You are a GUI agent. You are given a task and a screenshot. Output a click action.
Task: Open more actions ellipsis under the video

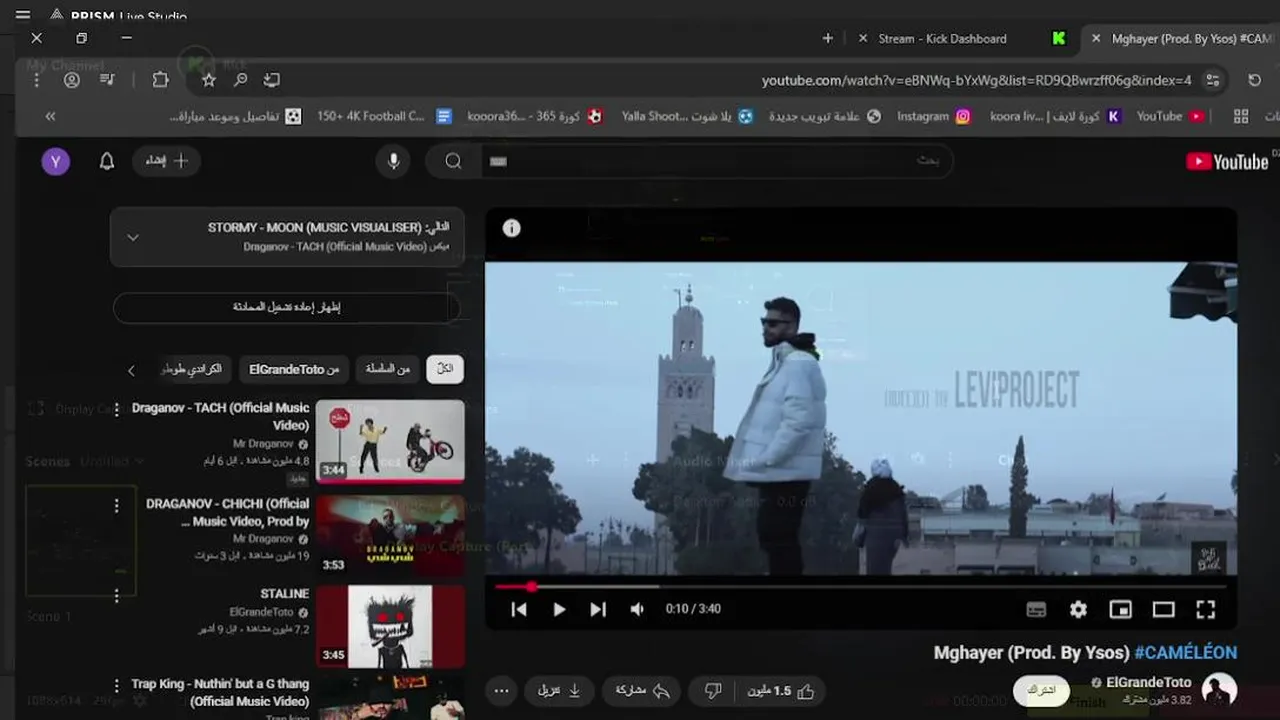(502, 691)
